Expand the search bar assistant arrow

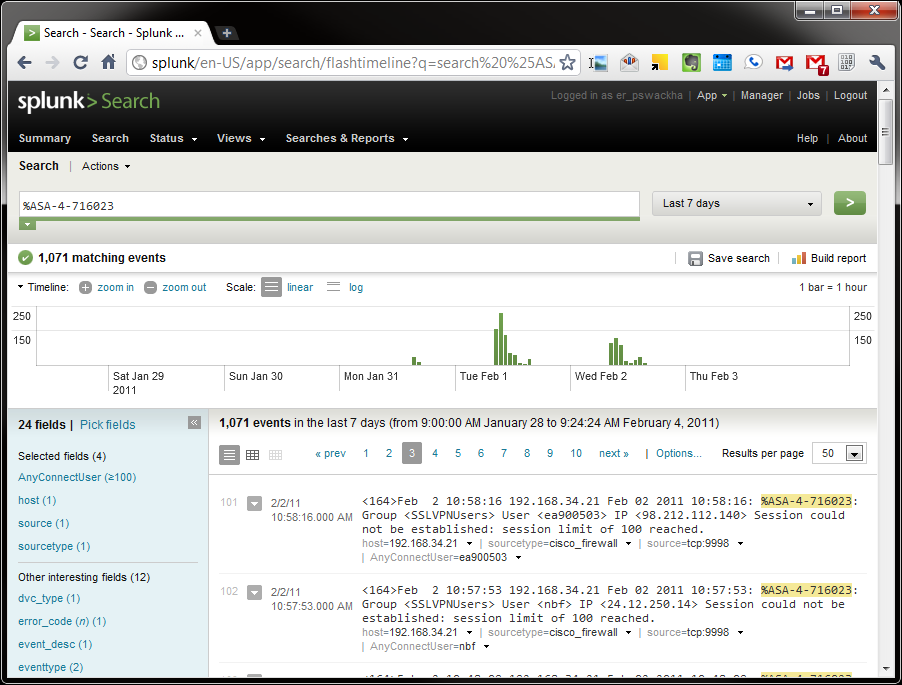click(27, 225)
